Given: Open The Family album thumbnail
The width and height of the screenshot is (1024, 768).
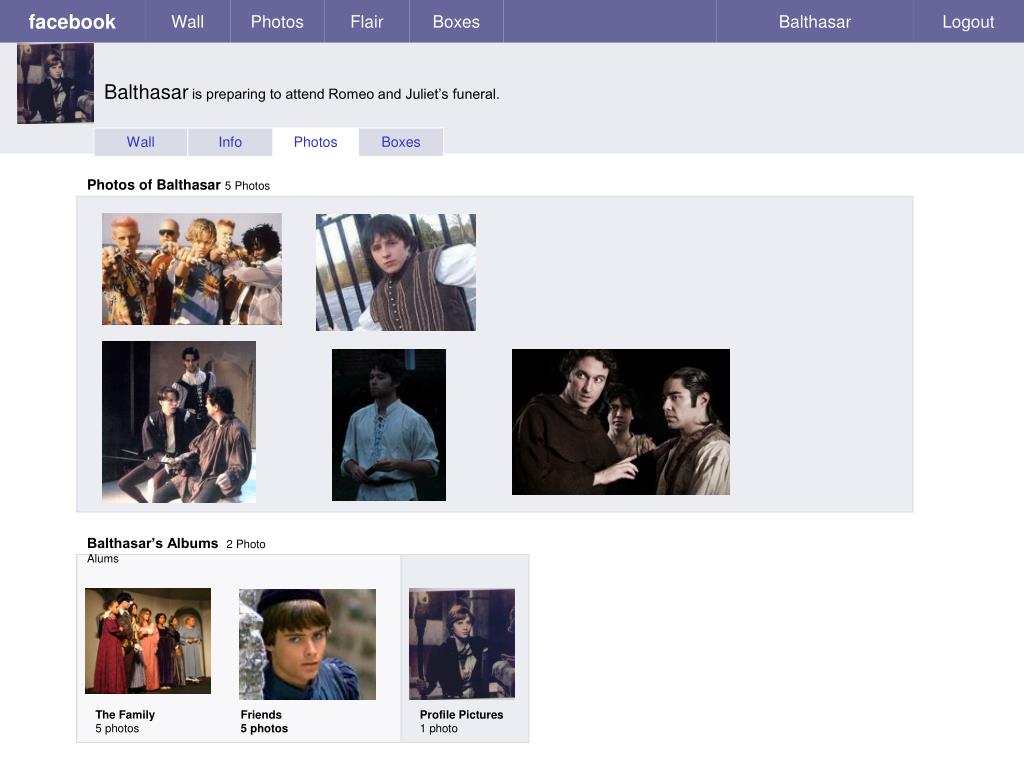Looking at the screenshot, I should 148,641.
